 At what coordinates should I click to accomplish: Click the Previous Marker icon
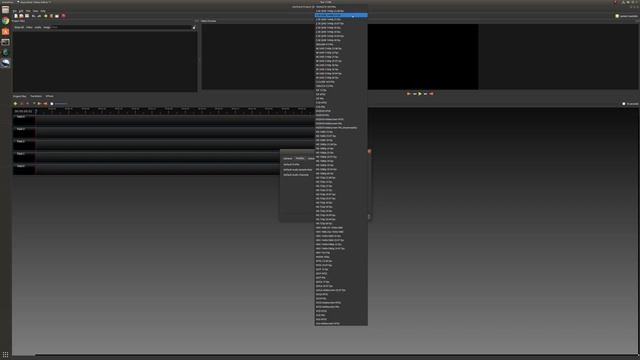click(x=39, y=104)
